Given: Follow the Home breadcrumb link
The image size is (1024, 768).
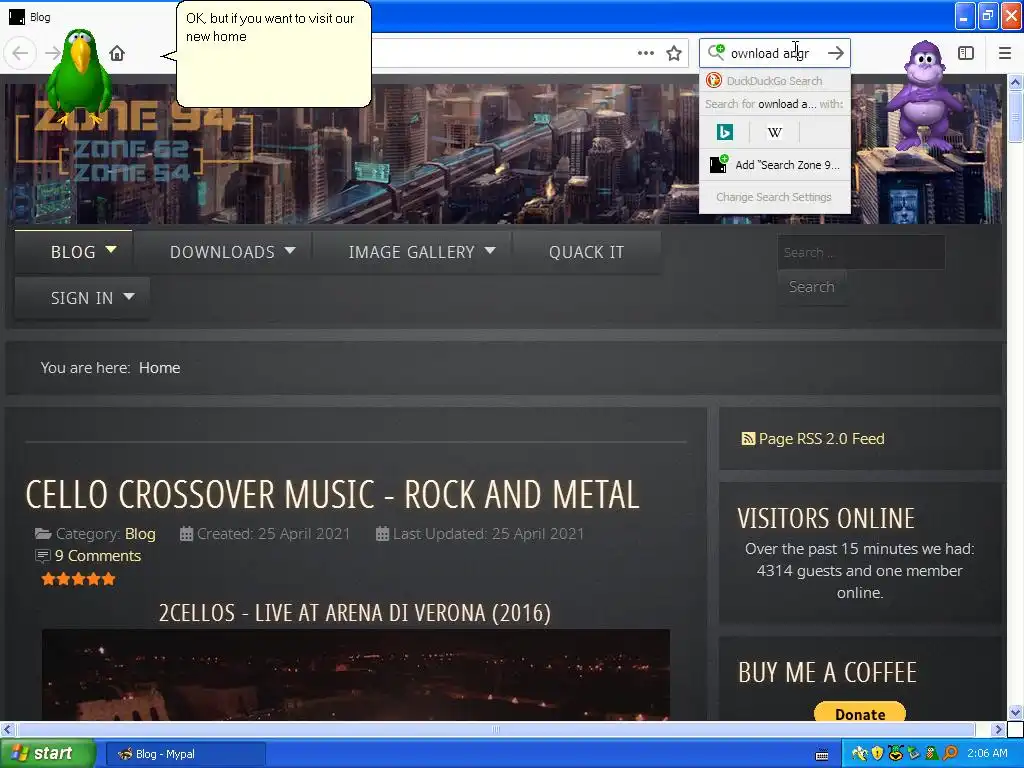Looking at the screenshot, I should [x=159, y=368].
